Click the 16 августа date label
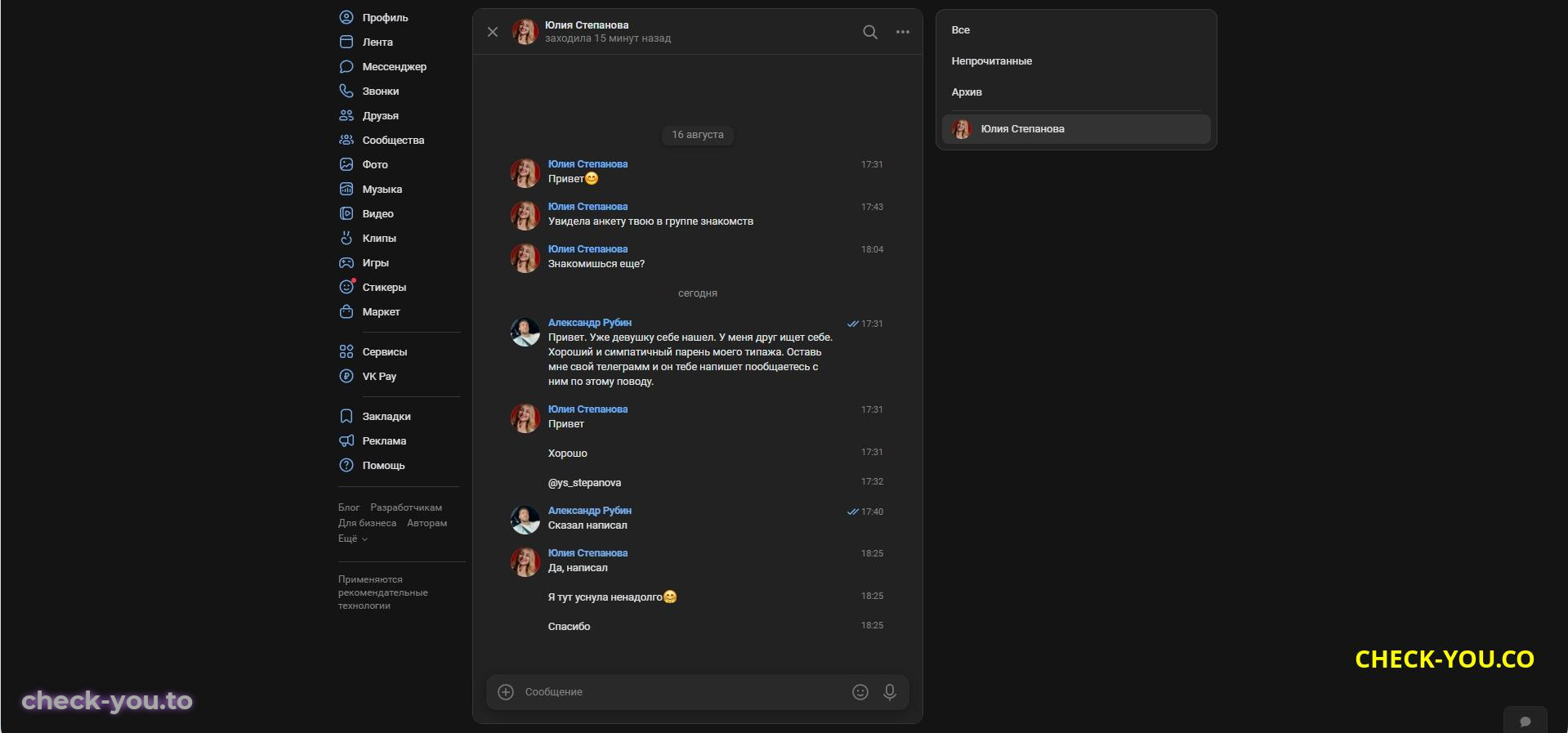 (698, 135)
